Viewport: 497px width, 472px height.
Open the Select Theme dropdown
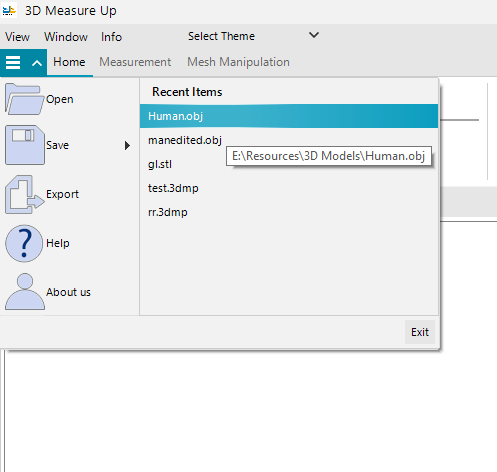click(253, 36)
